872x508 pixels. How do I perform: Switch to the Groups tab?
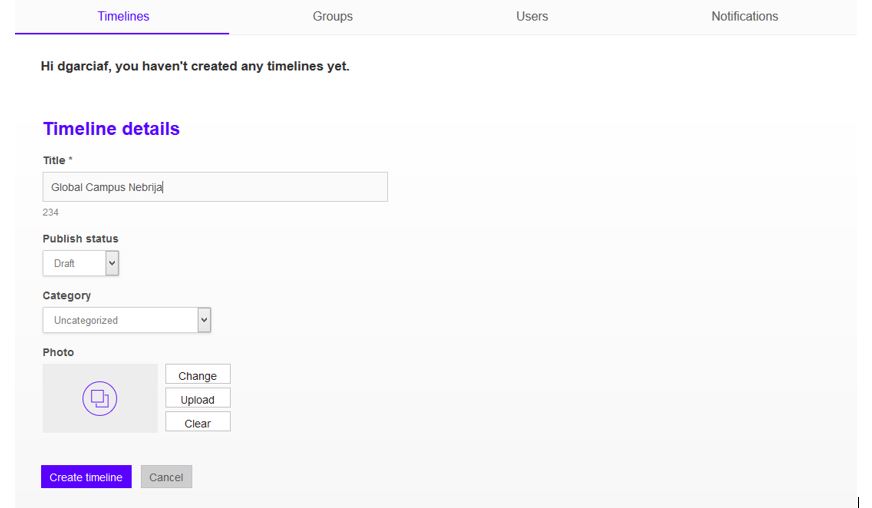pyautogui.click(x=332, y=16)
